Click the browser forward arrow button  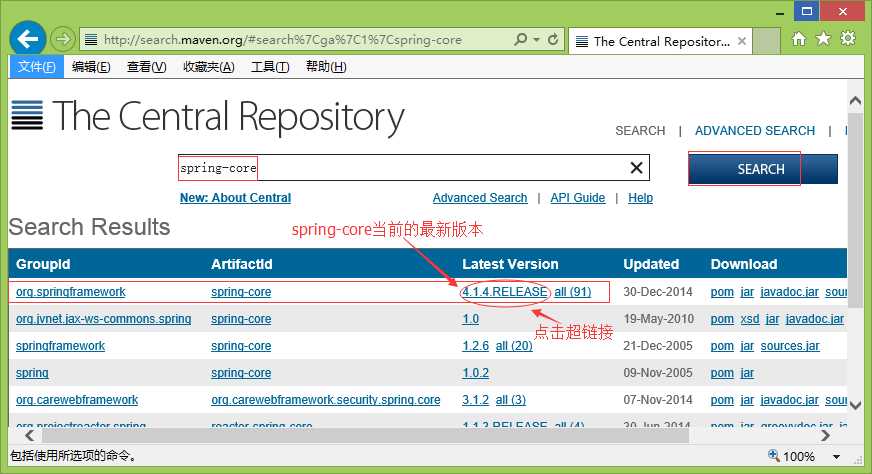[x=63, y=39]
